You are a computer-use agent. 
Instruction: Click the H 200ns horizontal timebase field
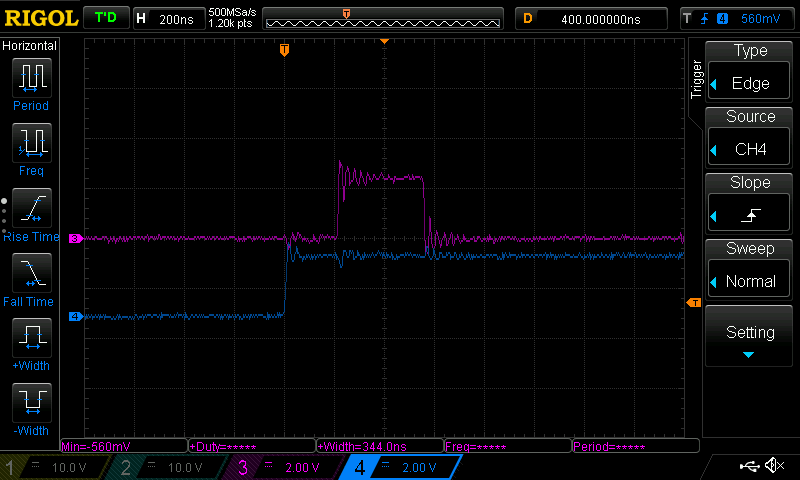coord(168,19)
